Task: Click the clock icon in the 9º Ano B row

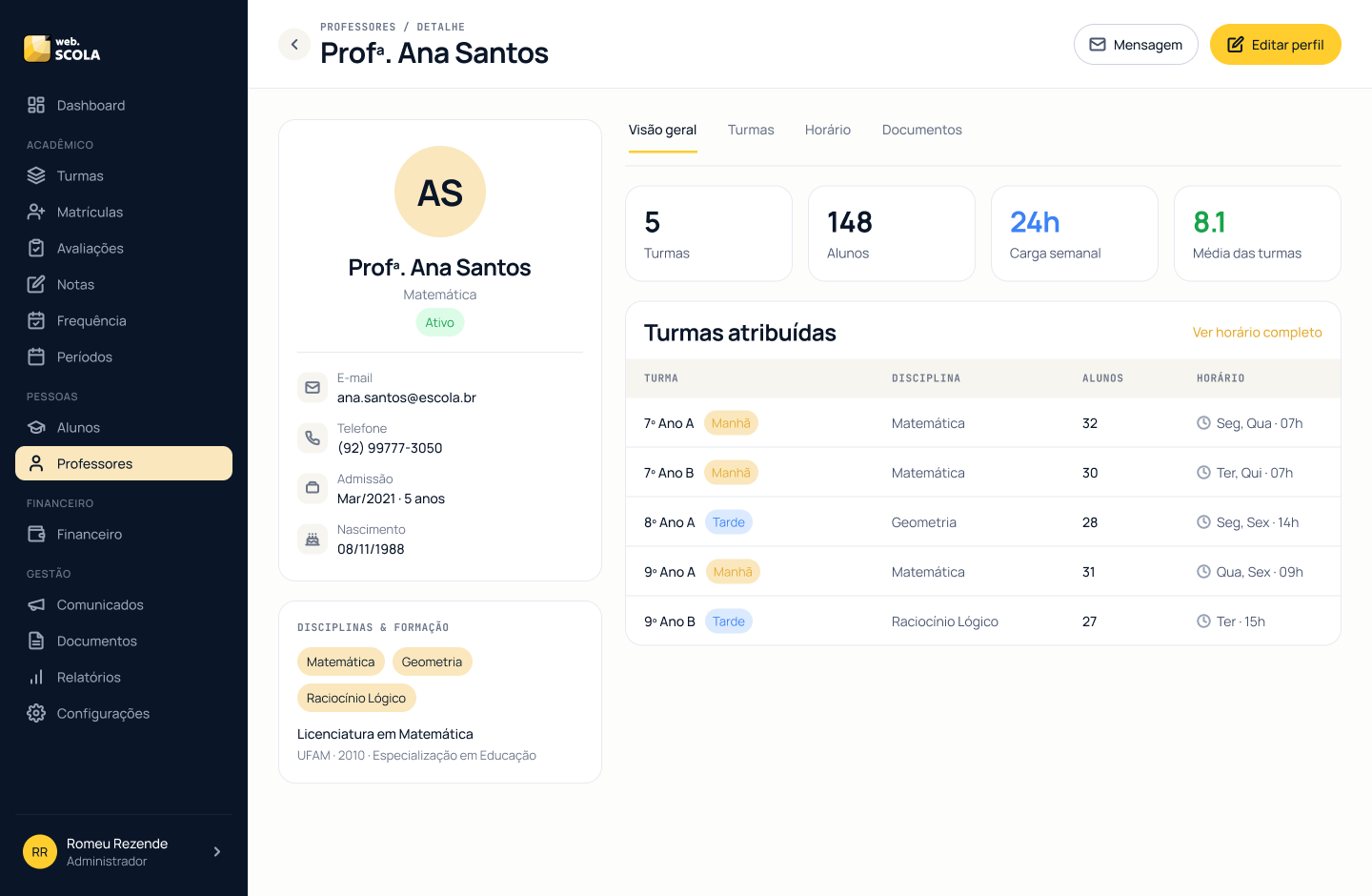Action: (x=1203, y=621)
